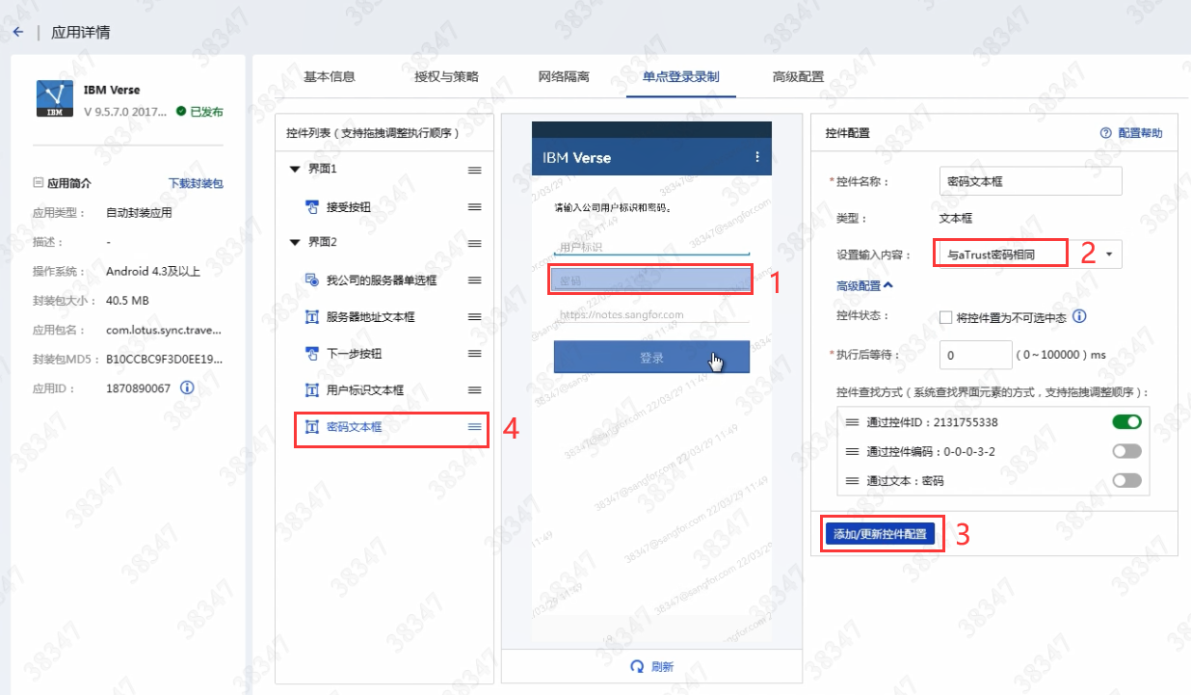Click the 应用简介 section icon

click(x=38, y=182)
